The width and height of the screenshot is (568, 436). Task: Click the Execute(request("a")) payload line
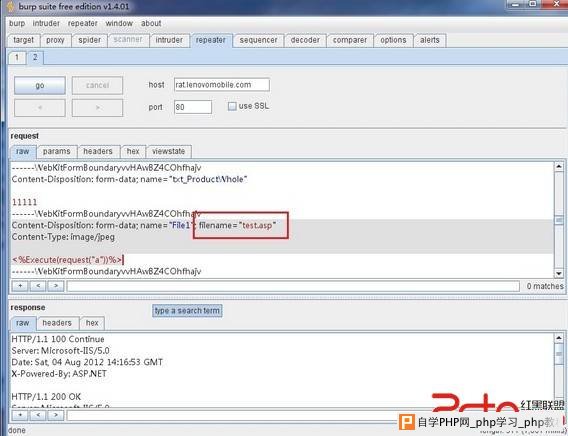click(67, 260)
